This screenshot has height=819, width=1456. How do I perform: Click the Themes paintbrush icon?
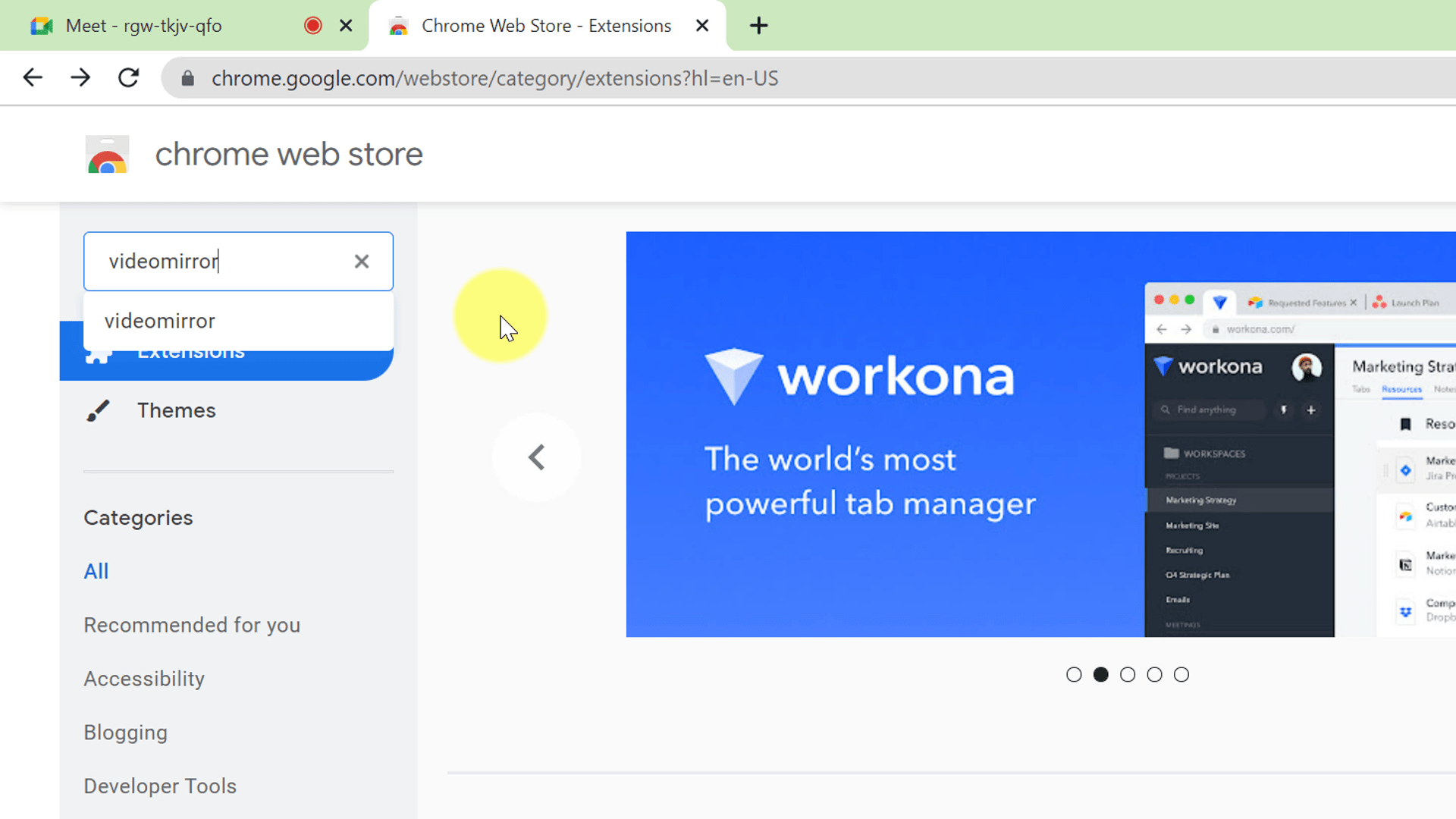(98, 410)
